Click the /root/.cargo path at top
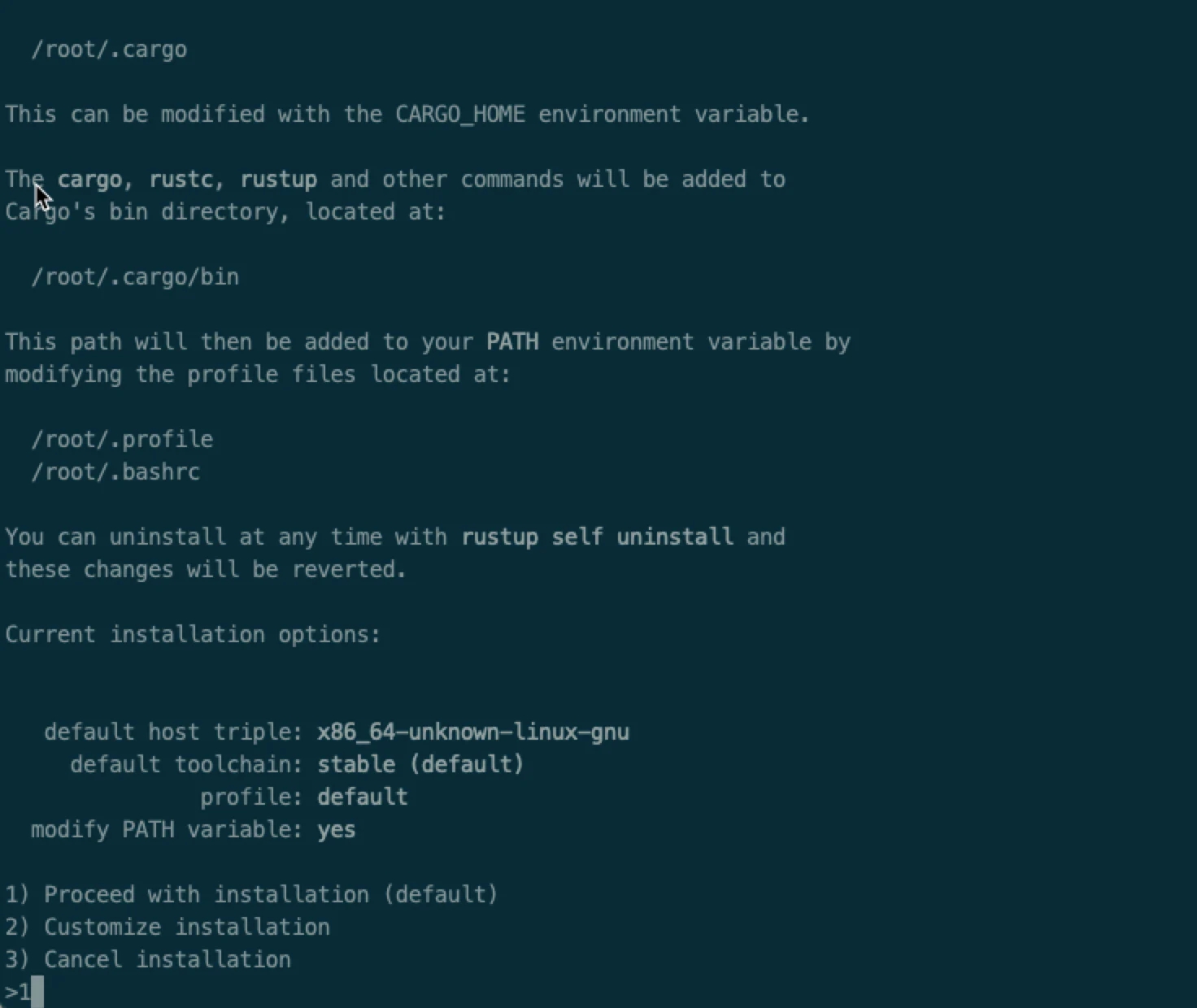 click(109, 50)
